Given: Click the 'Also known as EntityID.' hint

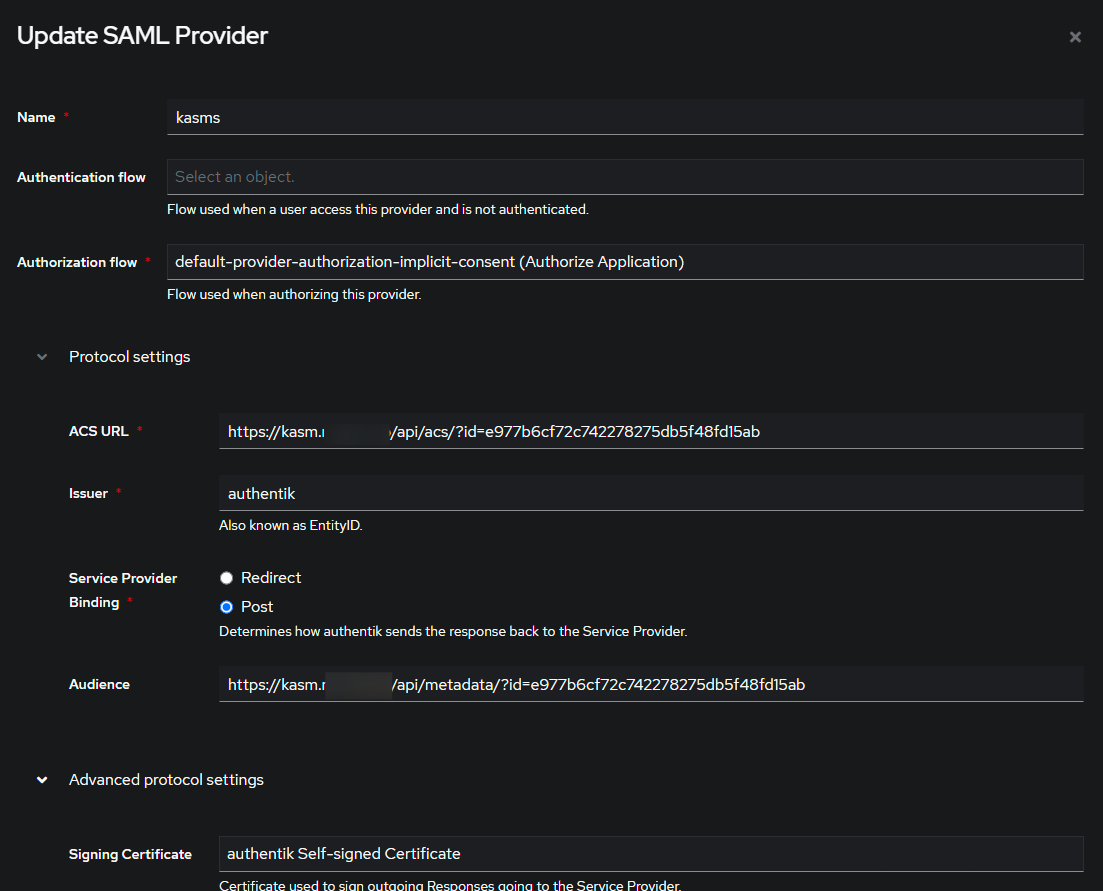Looking at the screenshot, I should pyautogui.click(x=291, y=525).
